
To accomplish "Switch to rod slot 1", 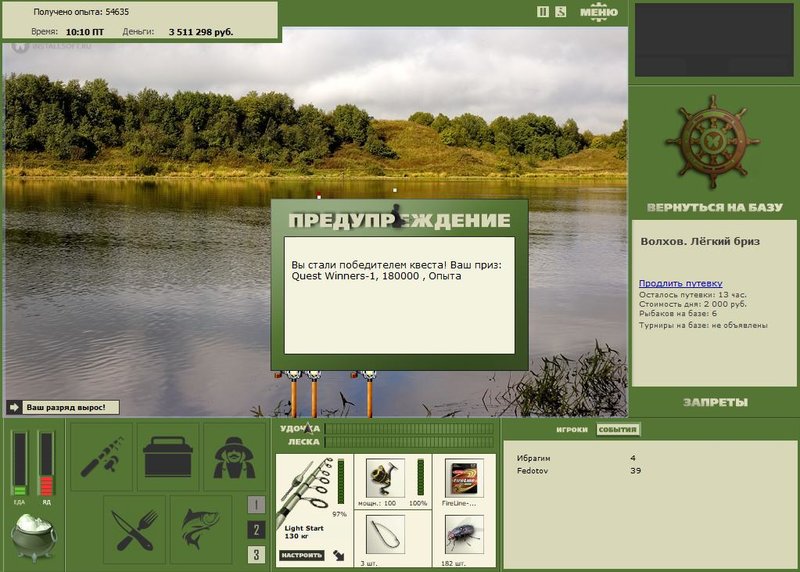I will pos(256,505).
